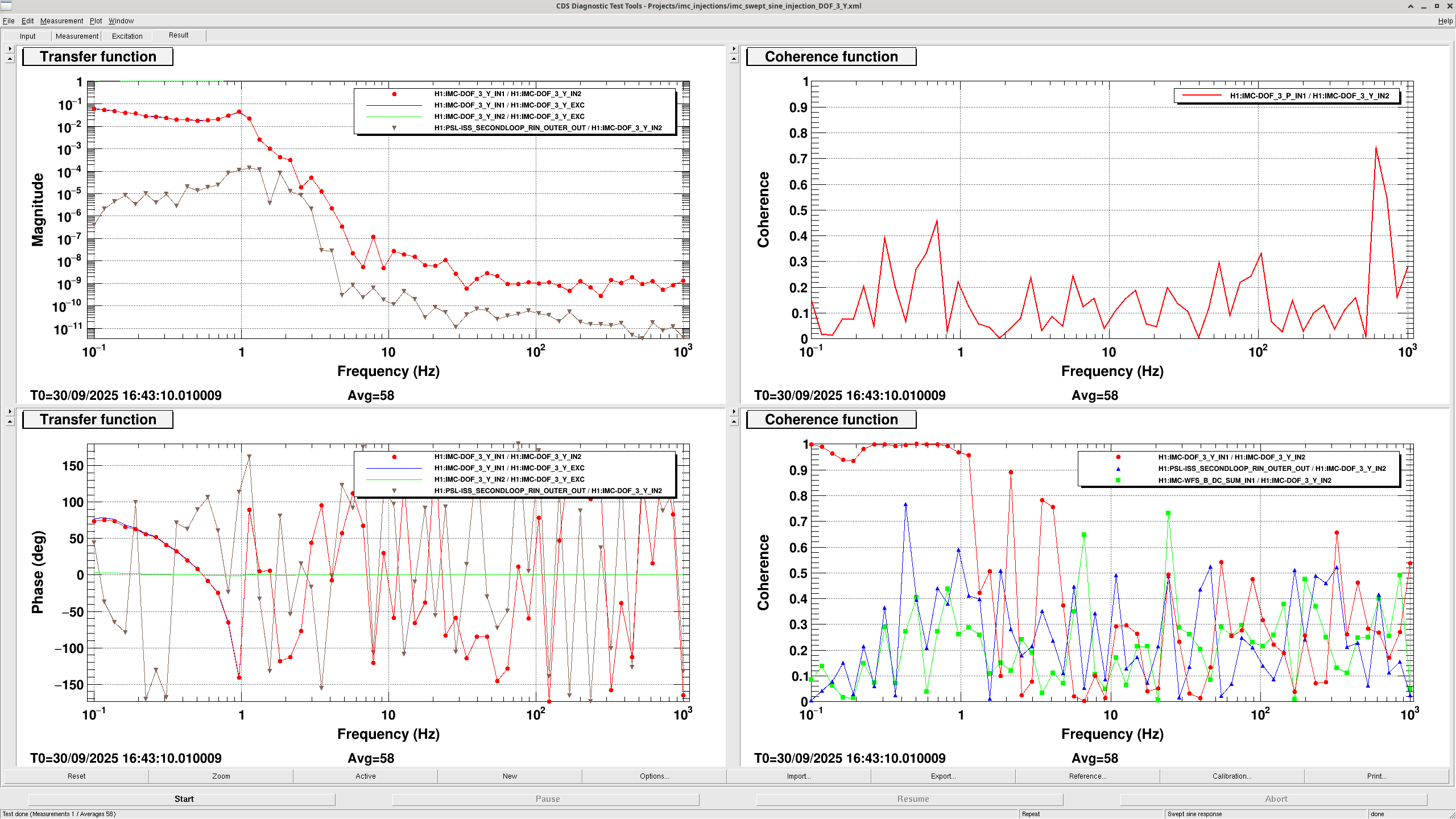The height and width of the screenshot is (819, 1456).
Task: Switch to the Excitation tab
Action: (x=127, y=36)
